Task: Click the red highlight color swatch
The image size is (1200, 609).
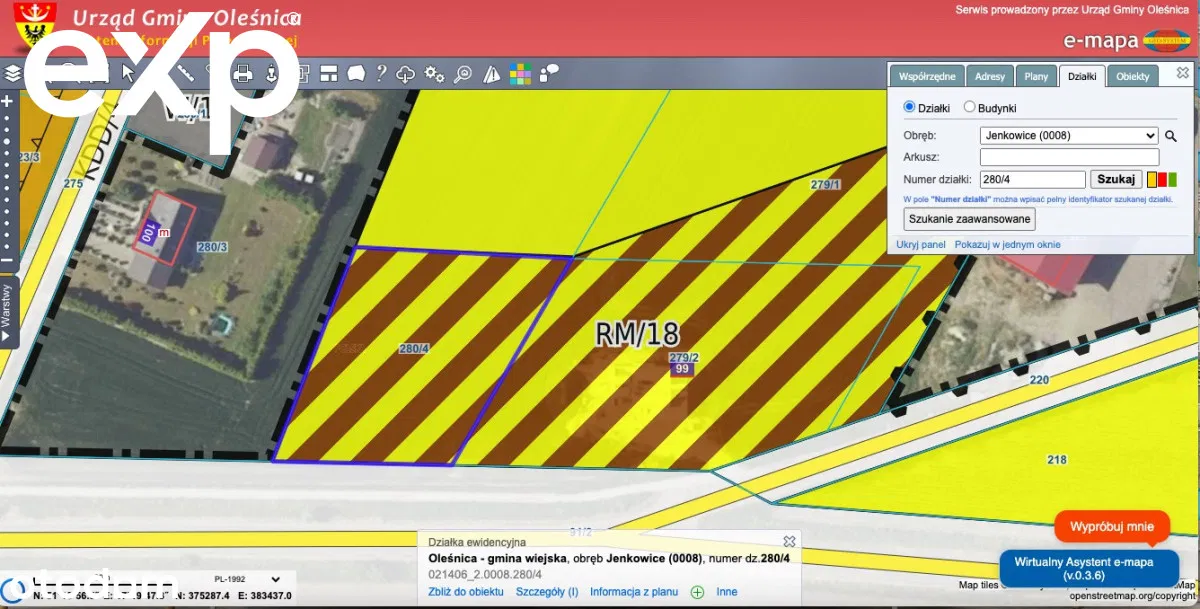Action: pyautogui.click(x=1162, y=180)
